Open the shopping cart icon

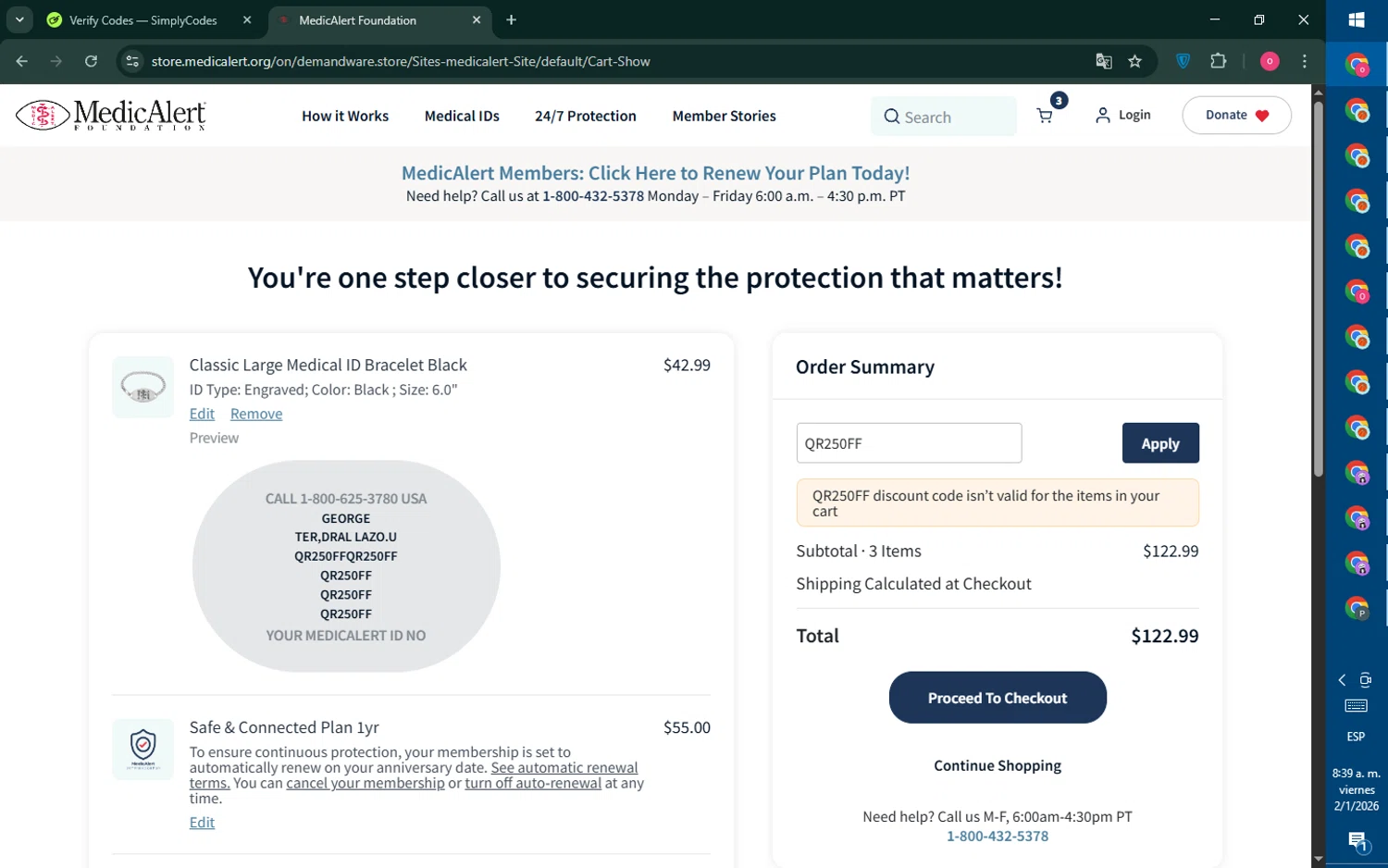[x=1045, y=116]
